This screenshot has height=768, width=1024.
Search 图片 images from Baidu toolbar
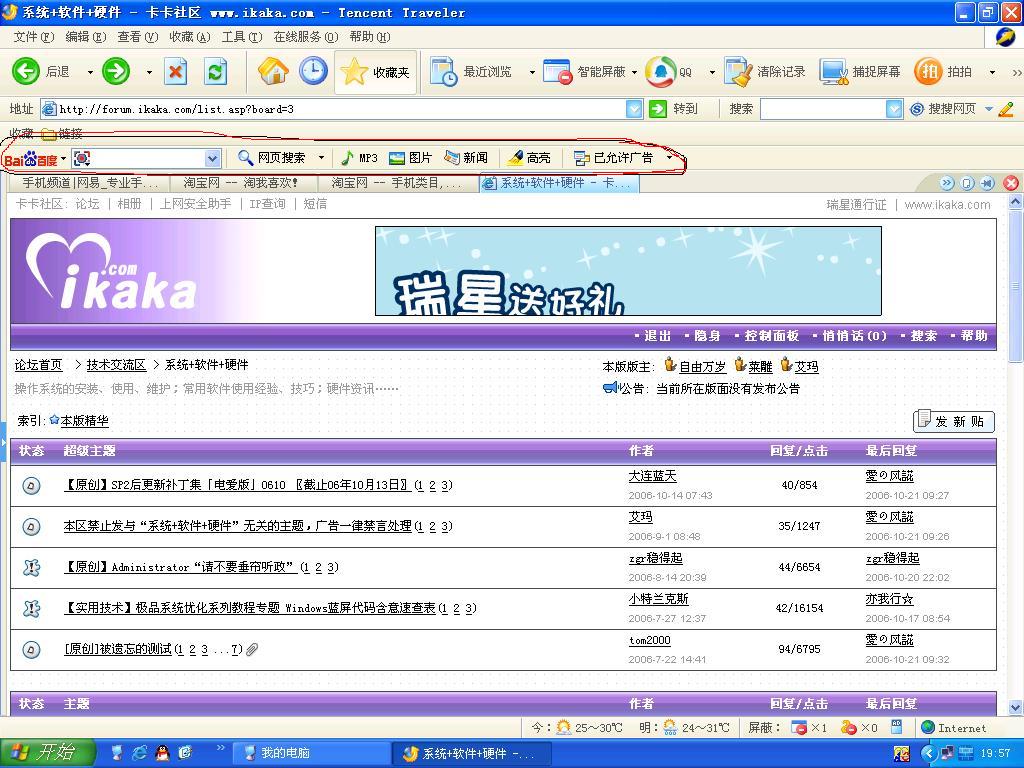[x=410, y=157]
